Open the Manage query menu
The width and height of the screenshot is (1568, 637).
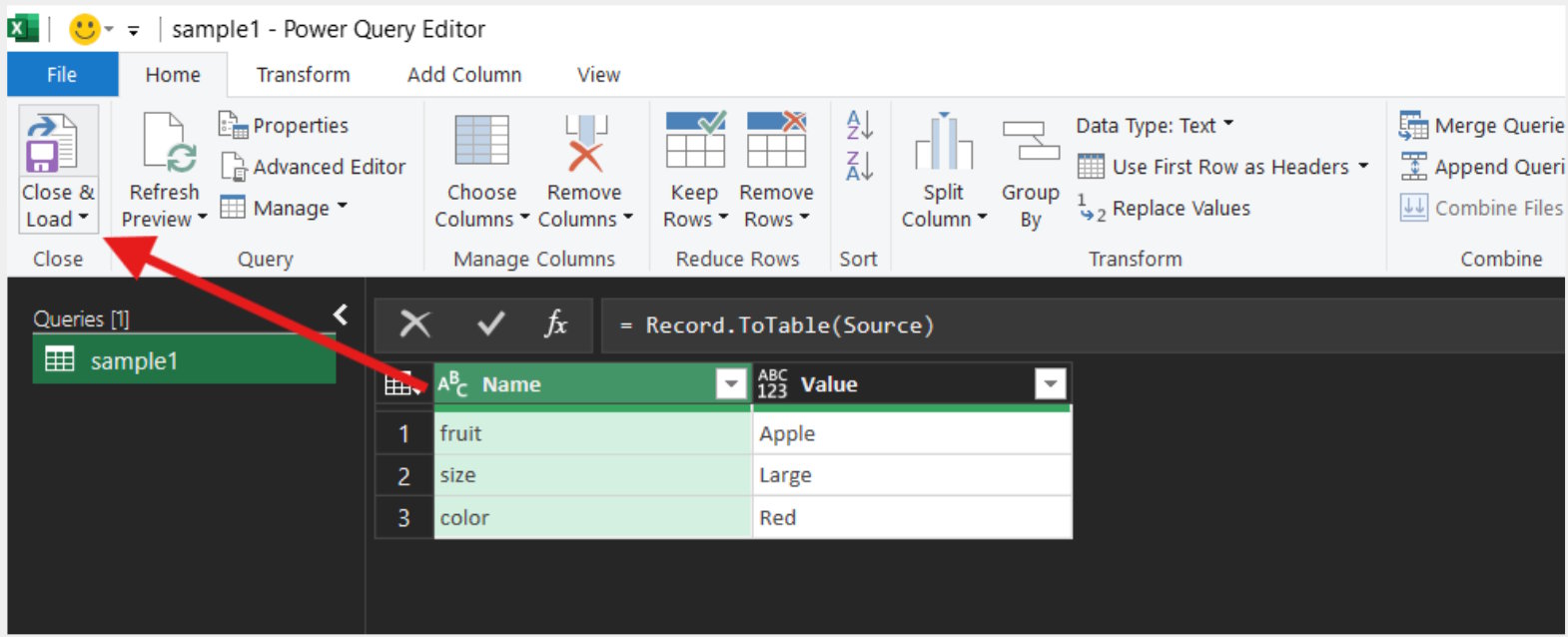click(284, 208)
